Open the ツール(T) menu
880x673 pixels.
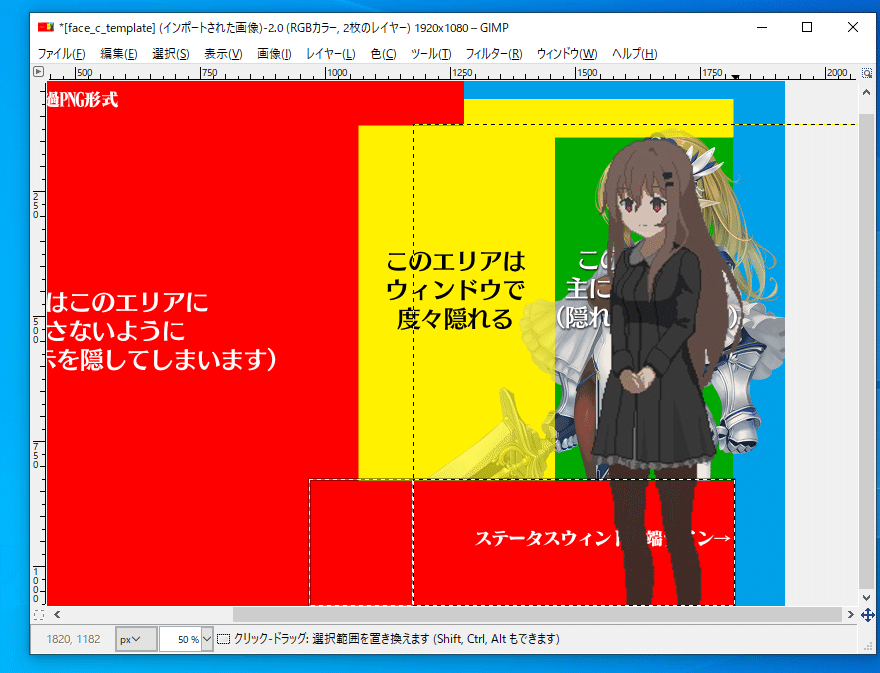[x=431, y=54]
